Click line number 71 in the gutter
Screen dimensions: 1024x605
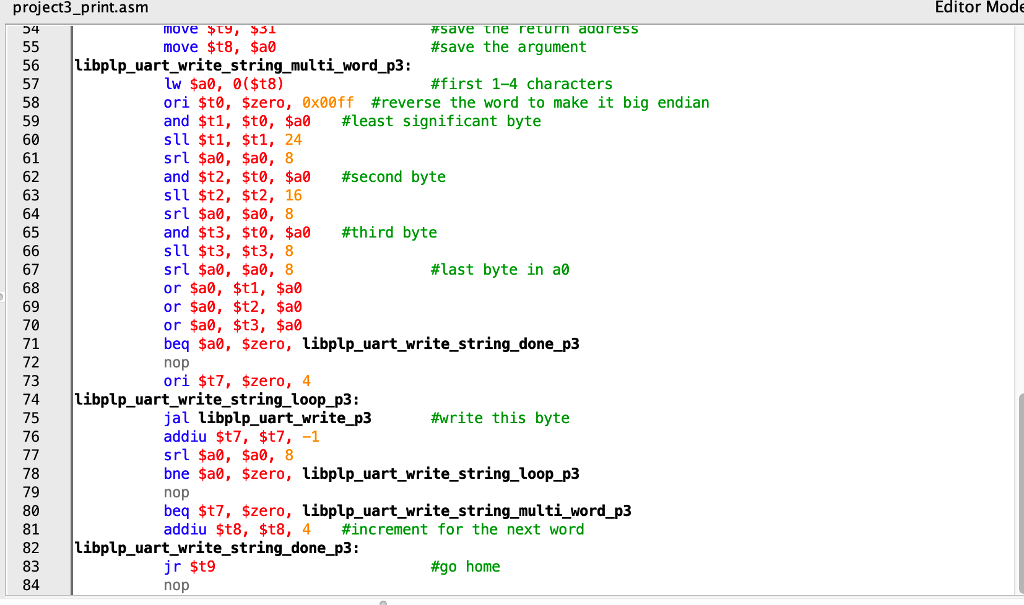pyautogui.click(x=31, y=343)
